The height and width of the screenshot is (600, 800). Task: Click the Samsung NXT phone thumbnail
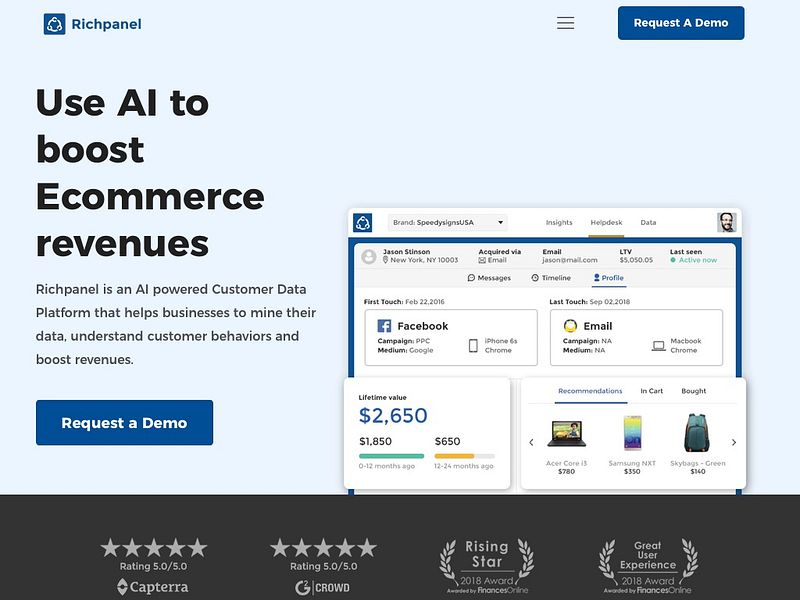point(633,433)
